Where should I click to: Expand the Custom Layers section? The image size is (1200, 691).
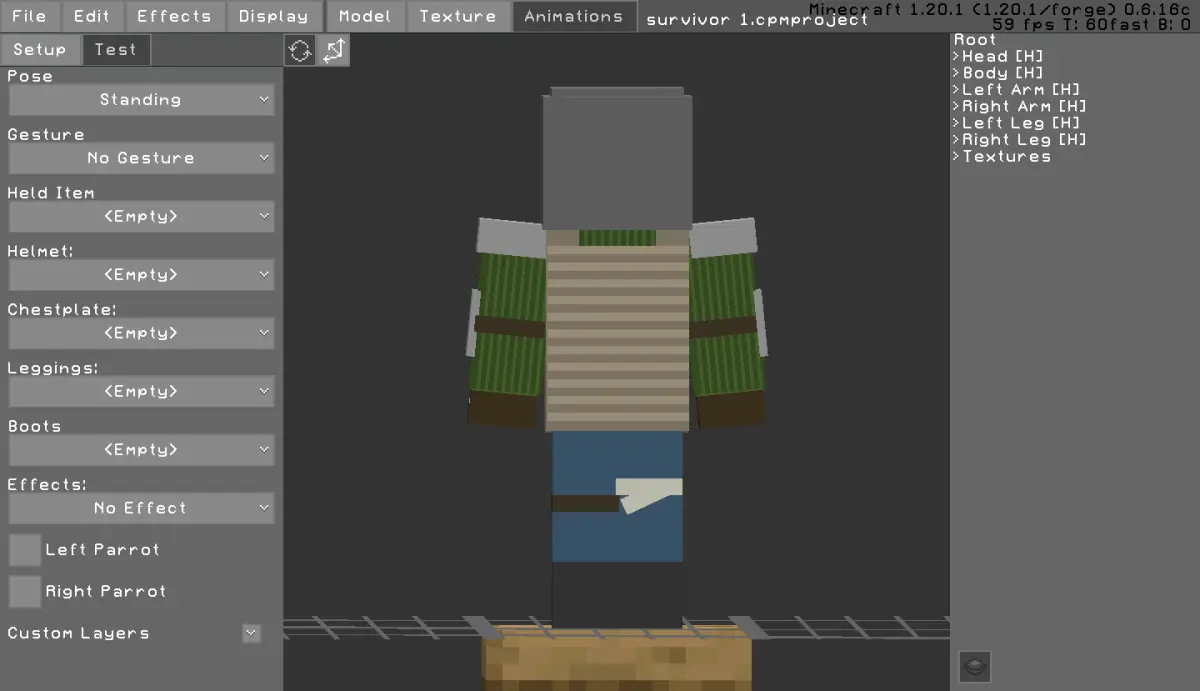251,633
